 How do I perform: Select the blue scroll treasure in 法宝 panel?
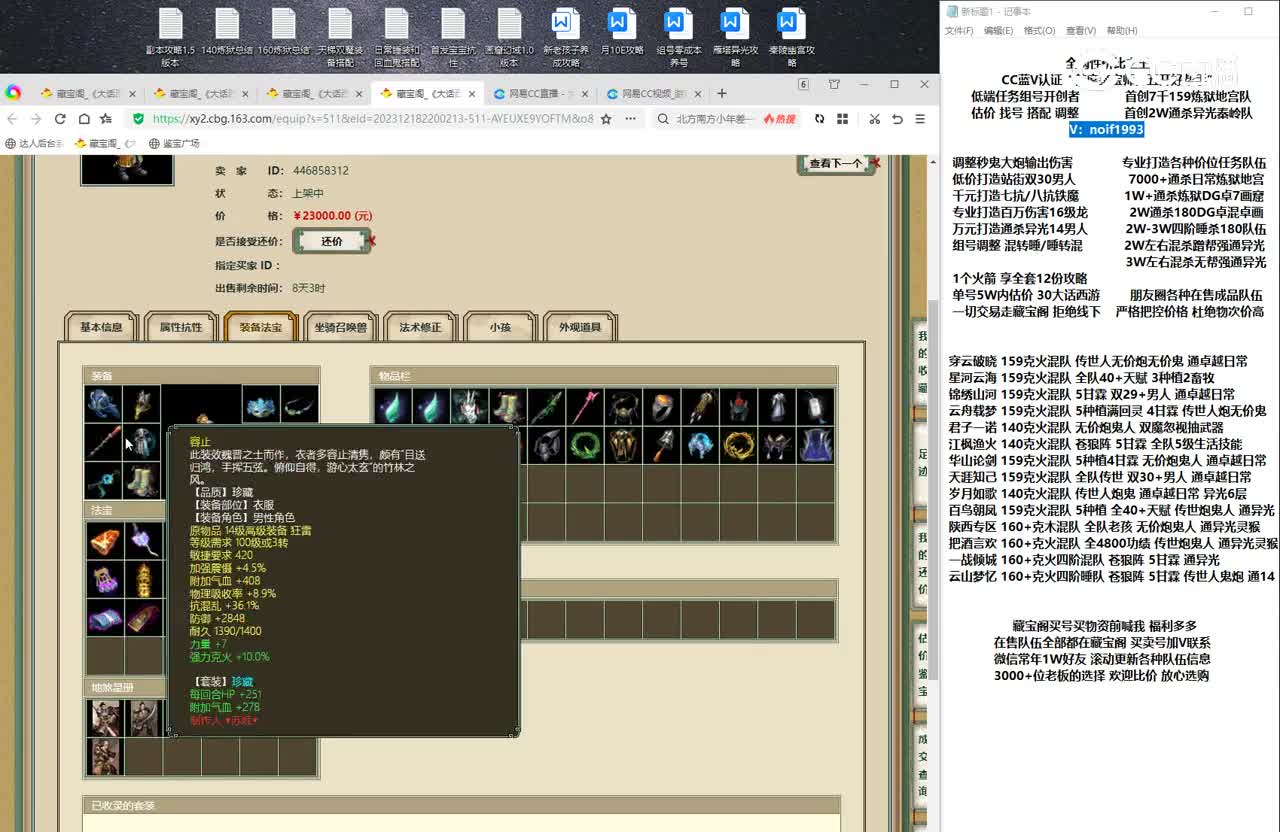105,617
